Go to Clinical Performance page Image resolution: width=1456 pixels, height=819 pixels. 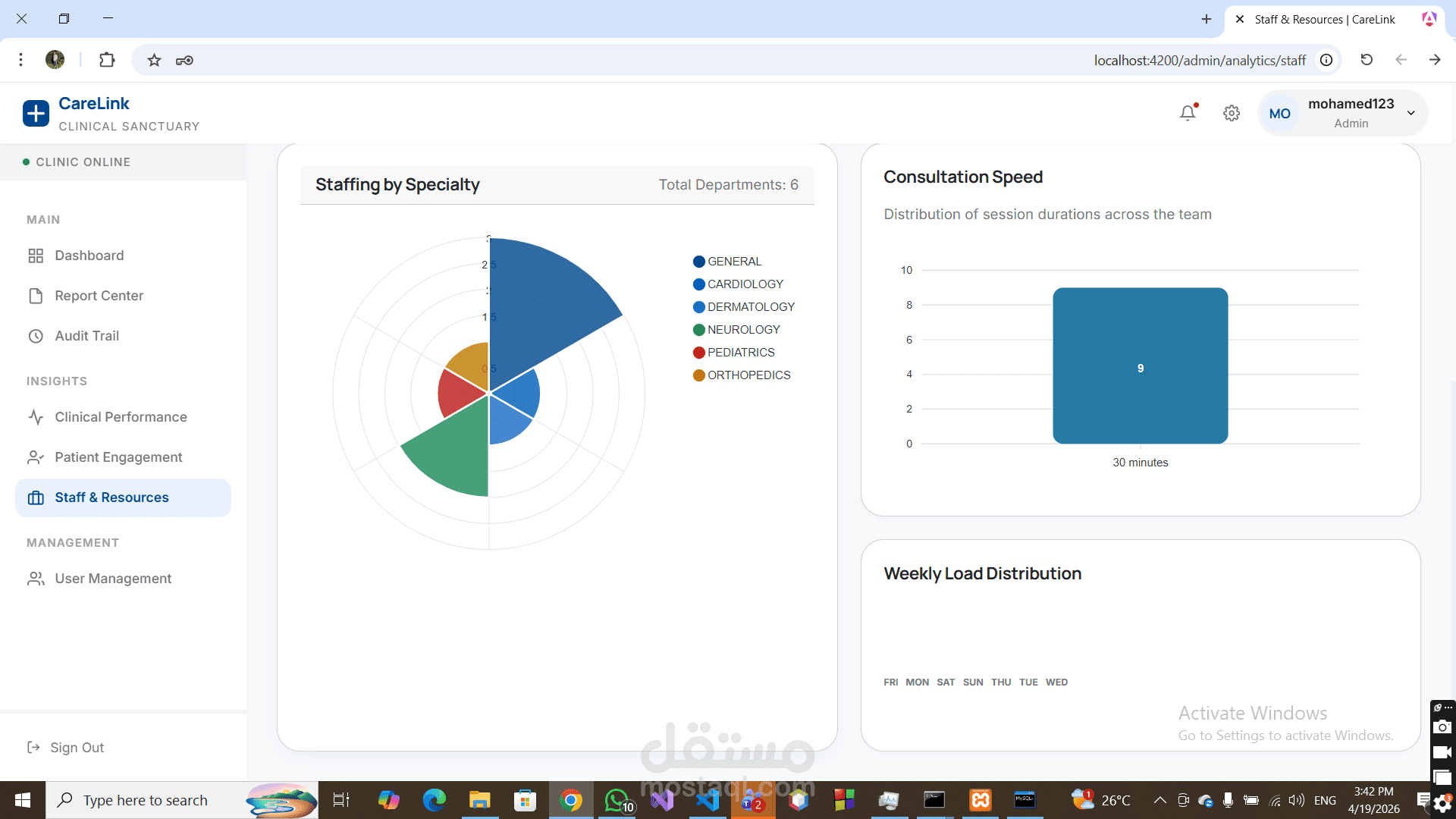coord(121,417)
